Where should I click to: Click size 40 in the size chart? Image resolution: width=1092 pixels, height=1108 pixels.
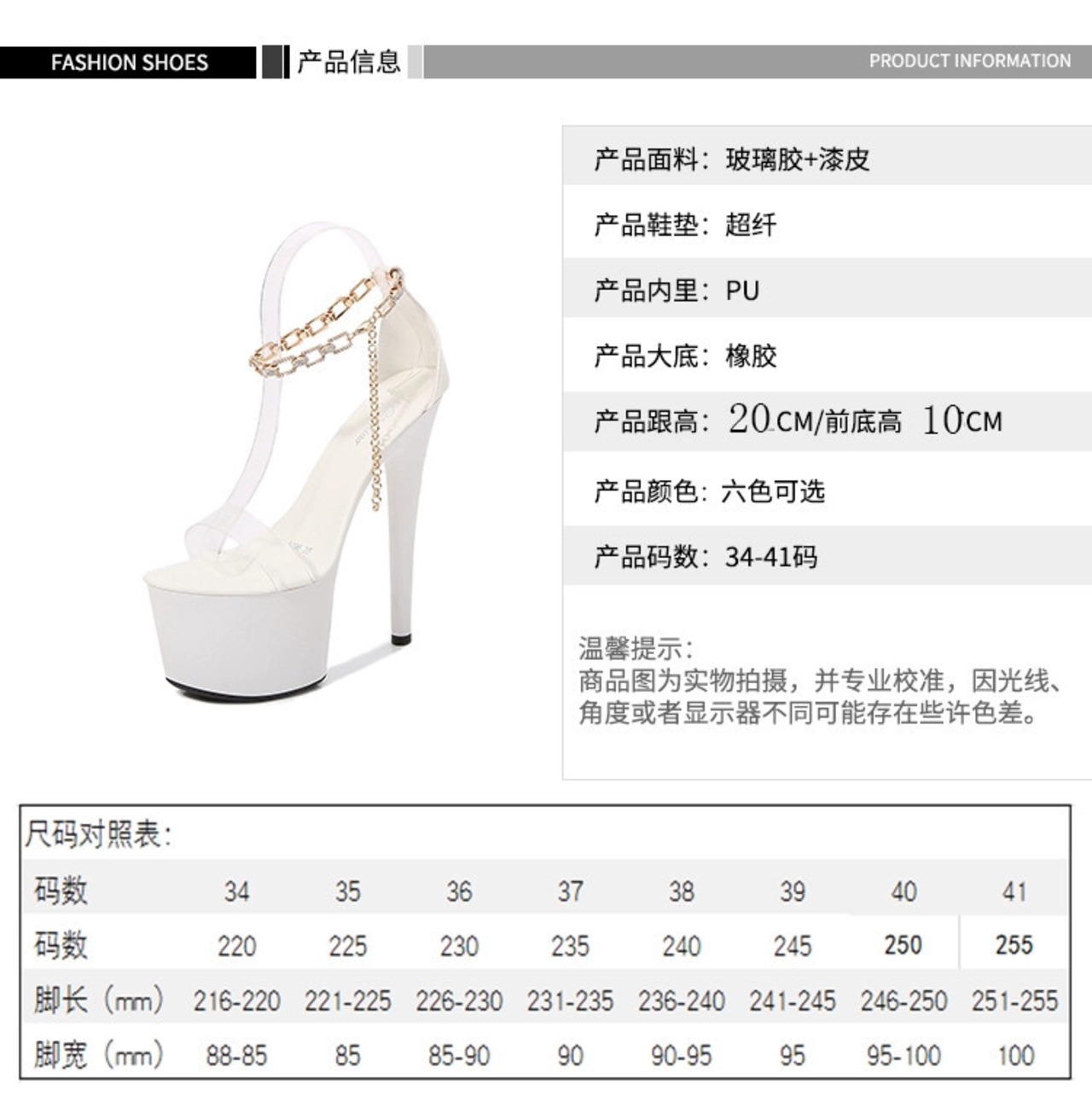(903, 891)
